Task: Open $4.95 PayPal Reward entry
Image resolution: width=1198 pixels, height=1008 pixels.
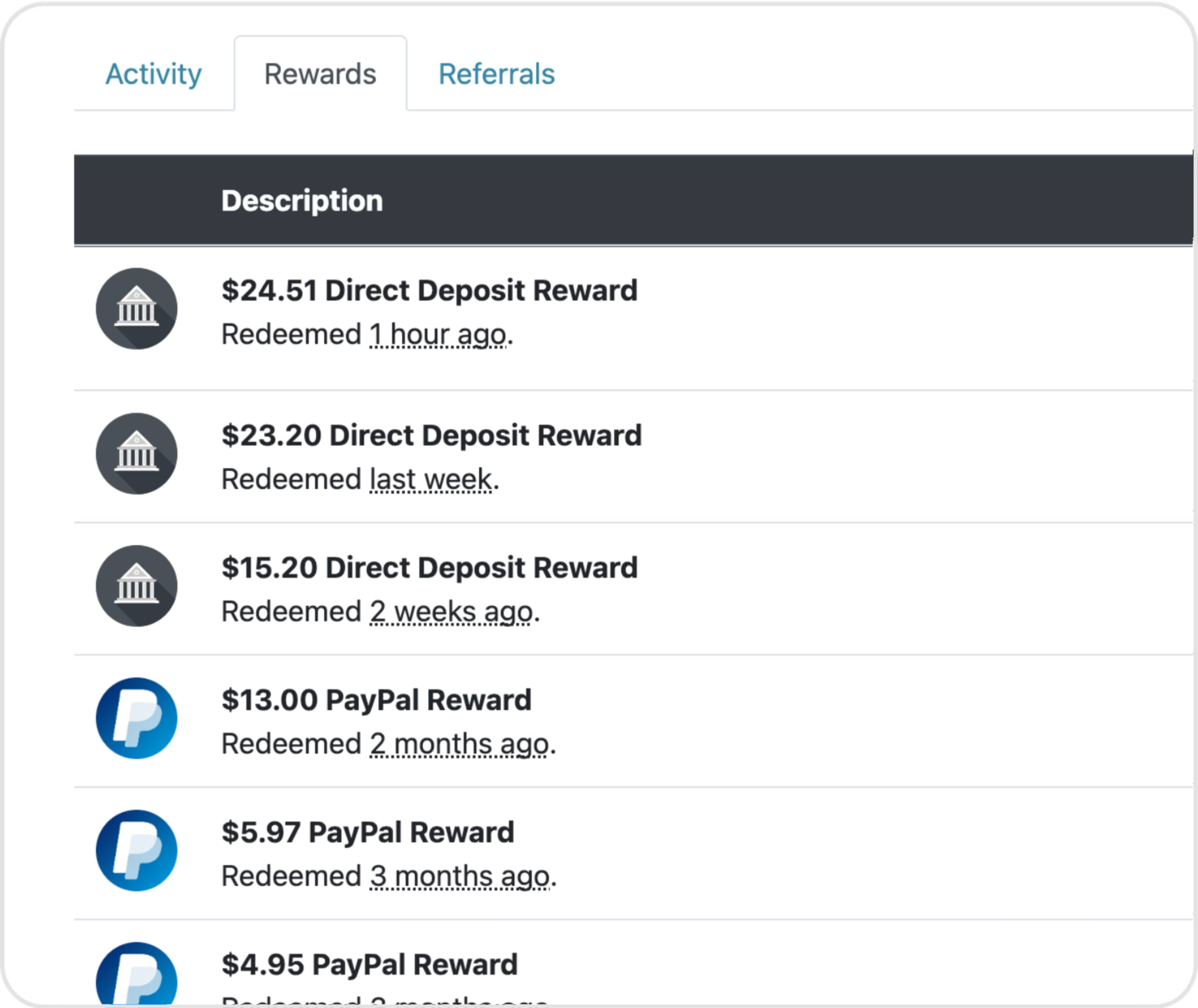Action: (x=370, y=965)
